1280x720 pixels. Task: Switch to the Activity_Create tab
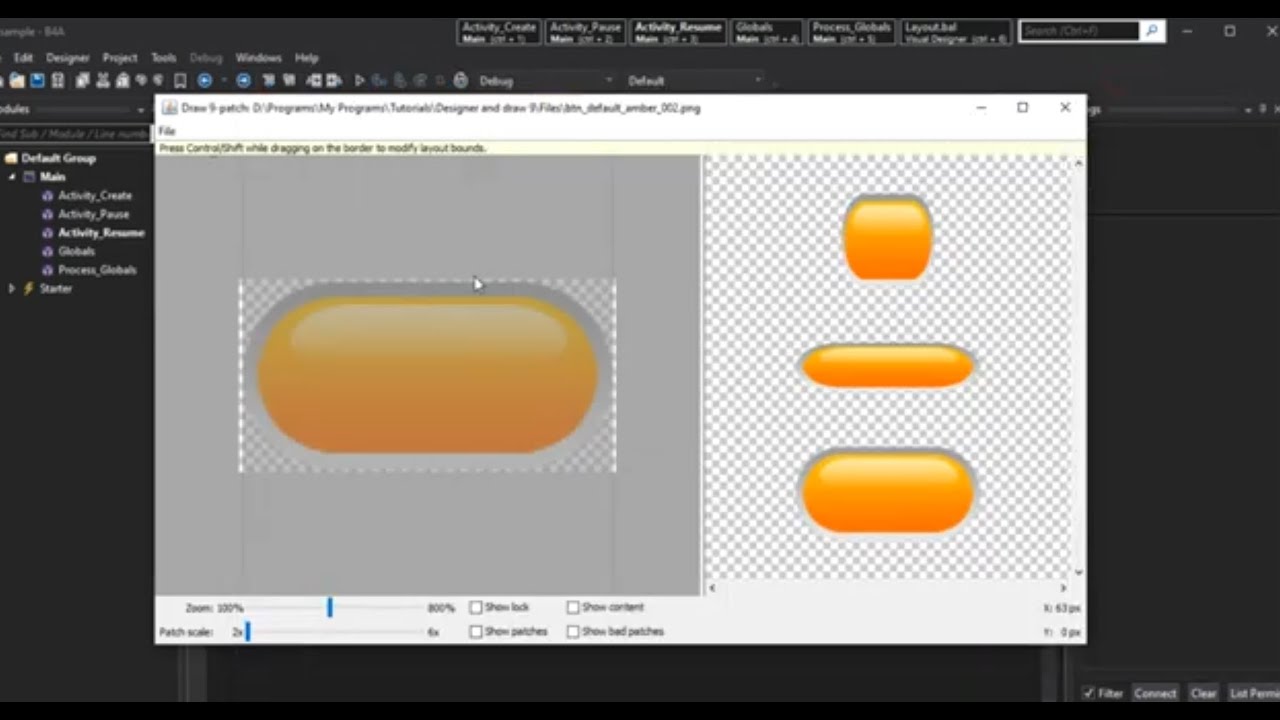point(499,32)
